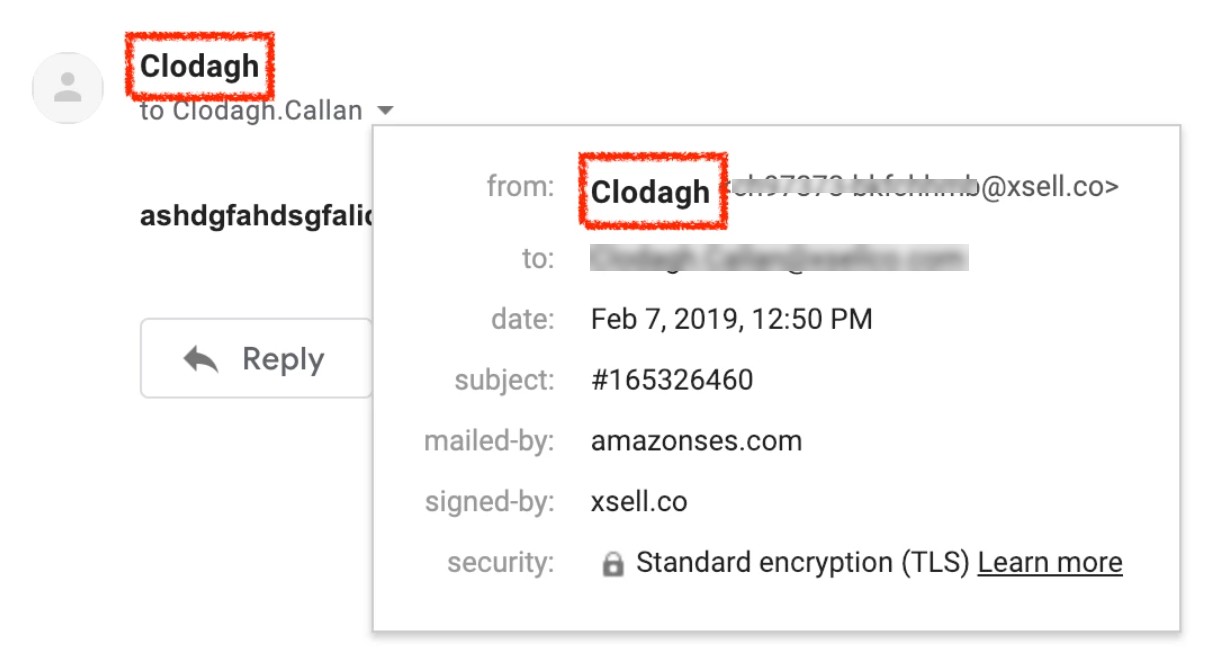Click the 'subject:' field label

tap(504, 381)
